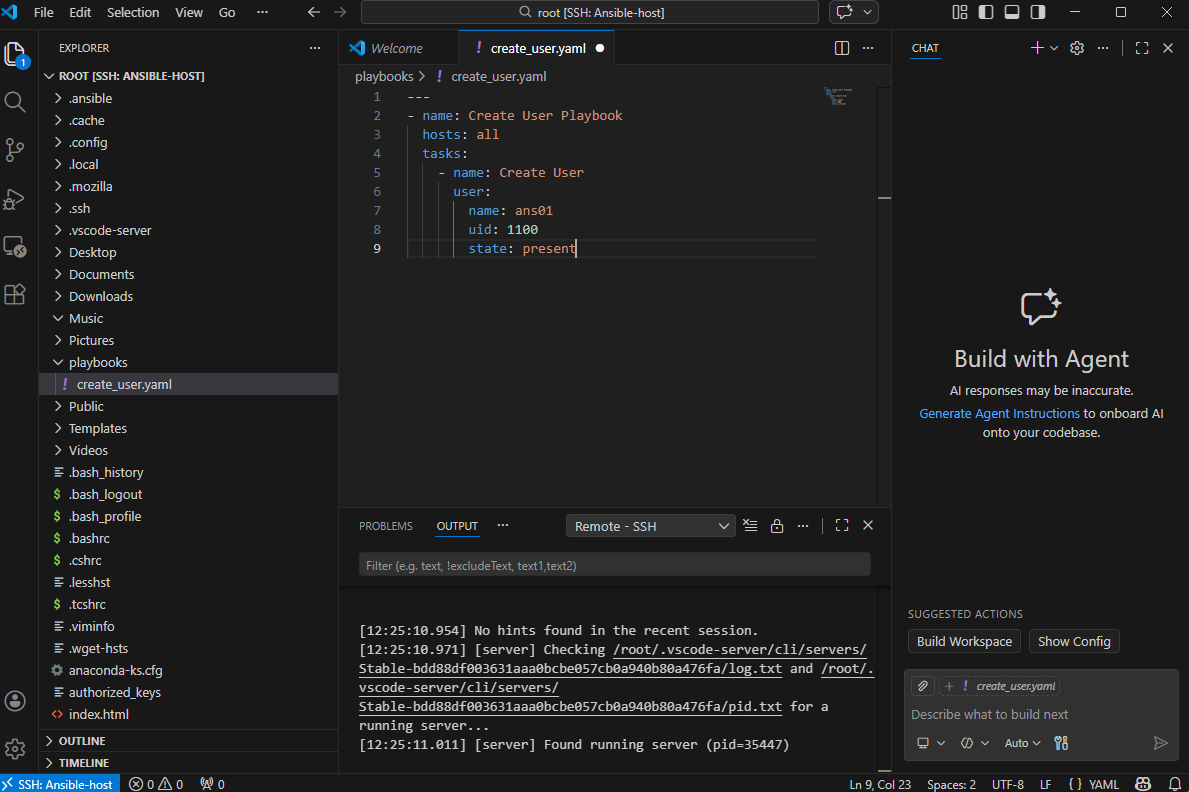Toggle secondary side bar visibility
1189x792 pixels.
pos(1038,12)
